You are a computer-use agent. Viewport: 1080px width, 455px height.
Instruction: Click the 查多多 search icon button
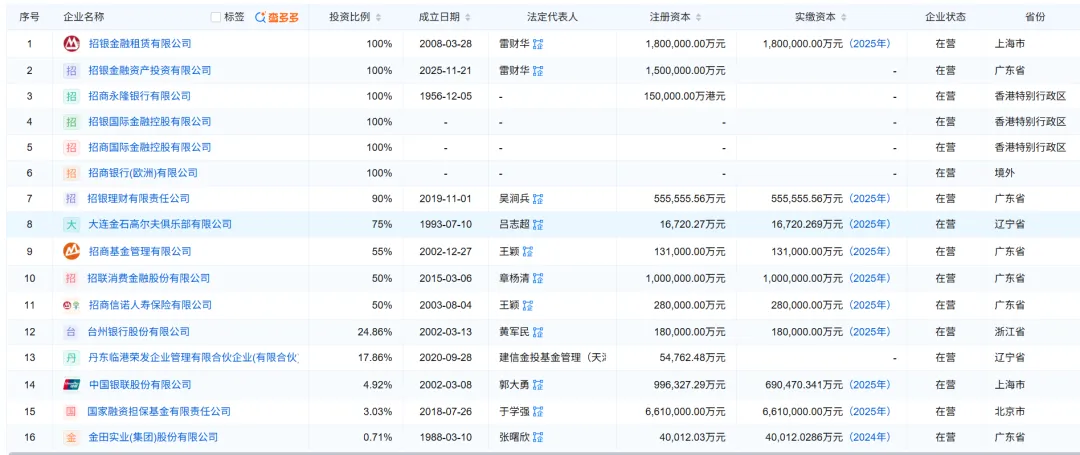pos(277,17)
